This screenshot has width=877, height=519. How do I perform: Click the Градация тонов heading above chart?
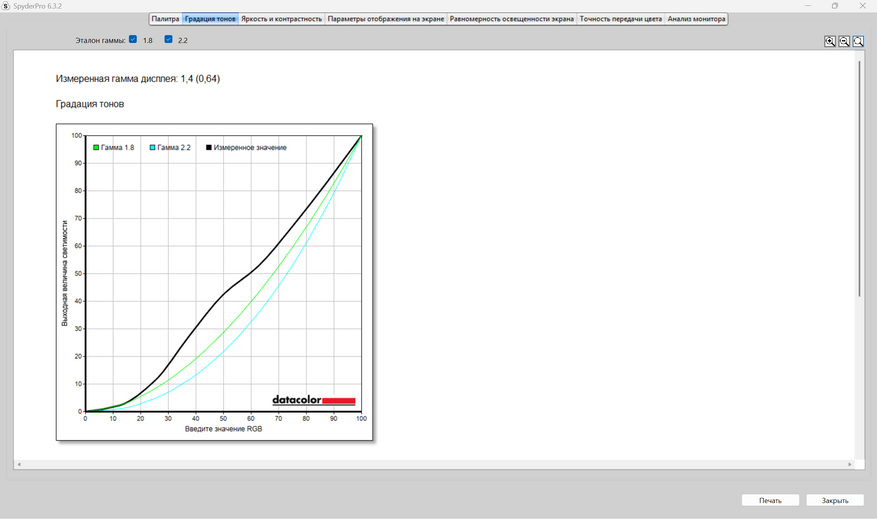point(89,104)
